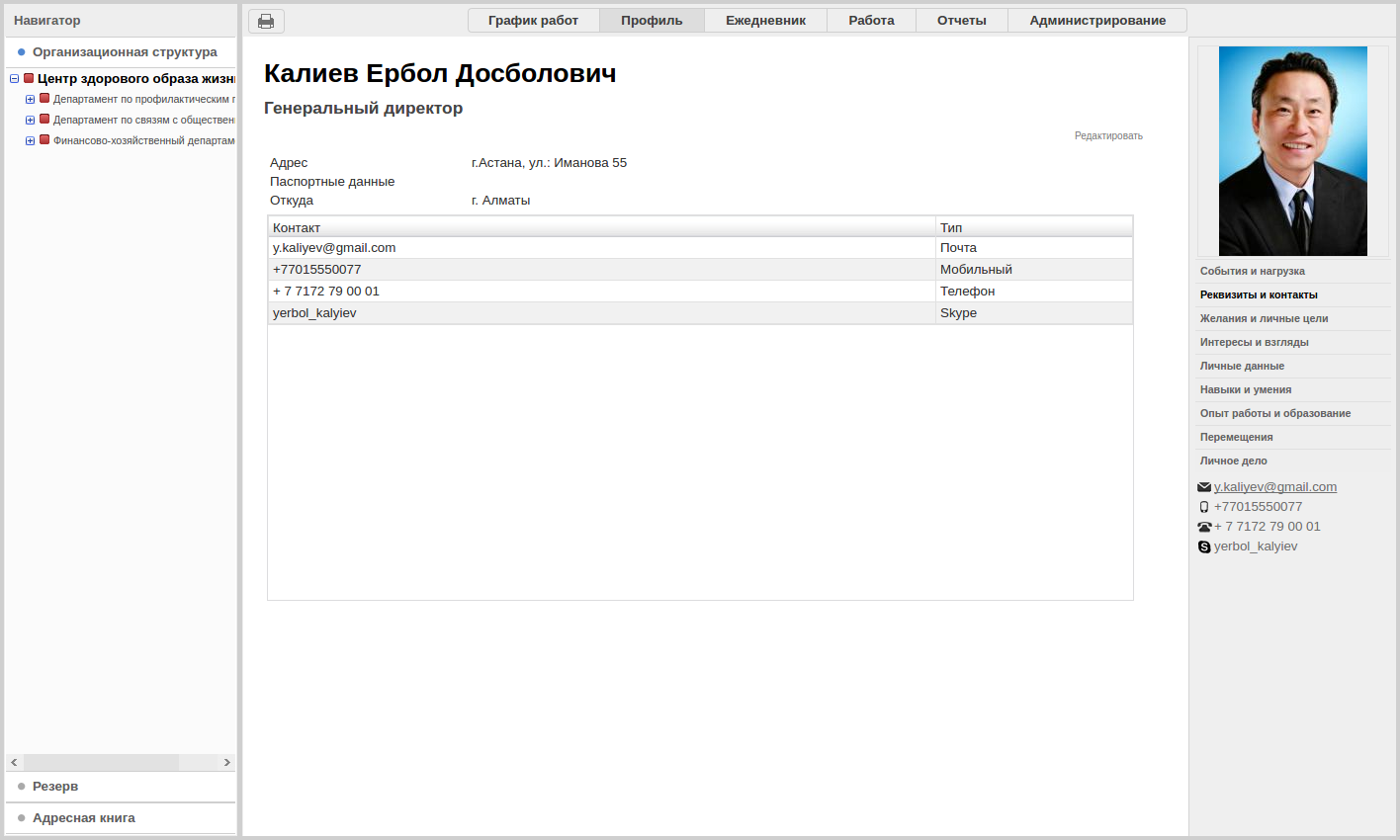Click the profile photo of Калиев Ербол

[x=1293, y=151]
